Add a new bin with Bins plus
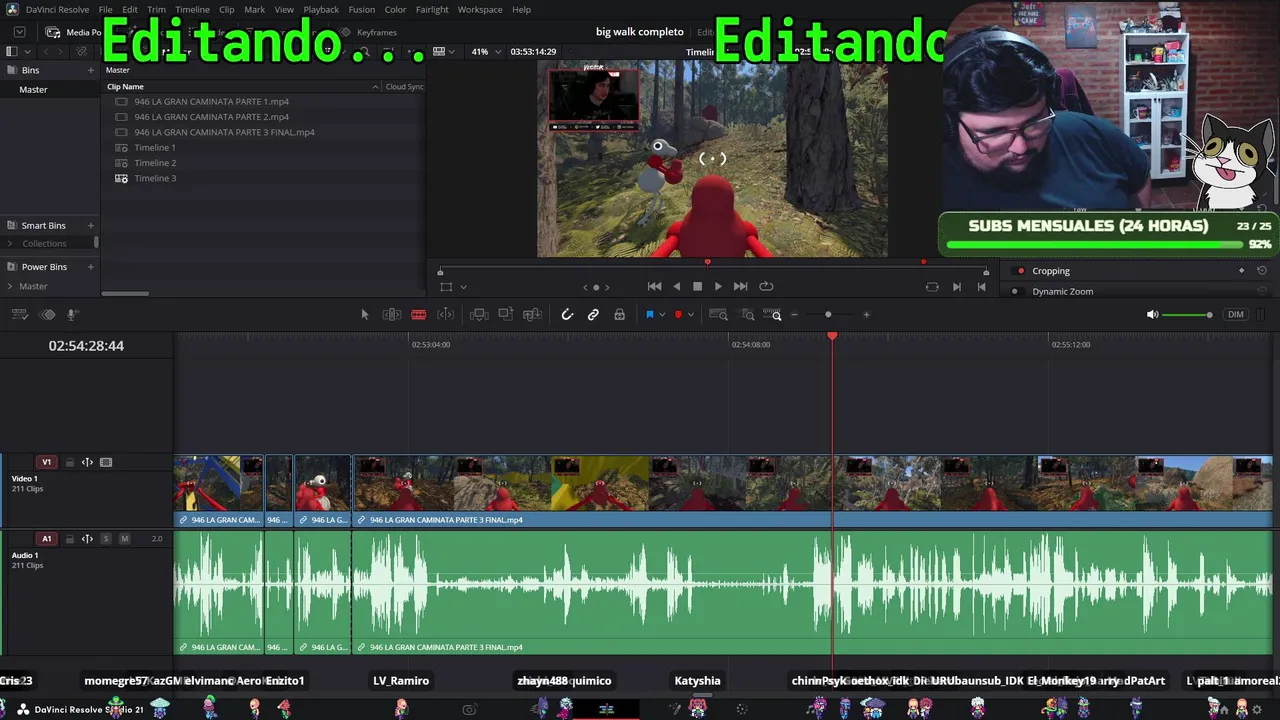Image resolution: width=1280 pixels, height=720 pixels. point(91,70)
